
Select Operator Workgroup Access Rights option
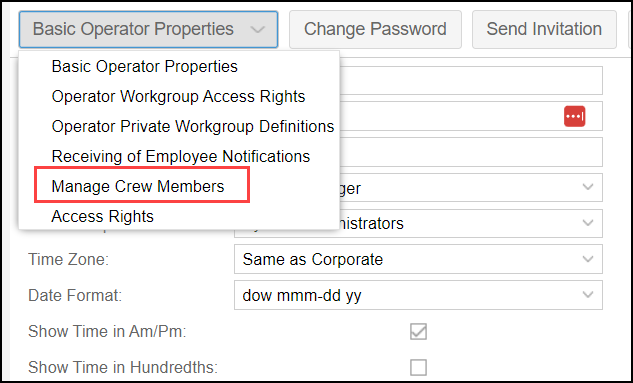click(x=178, y=96)
